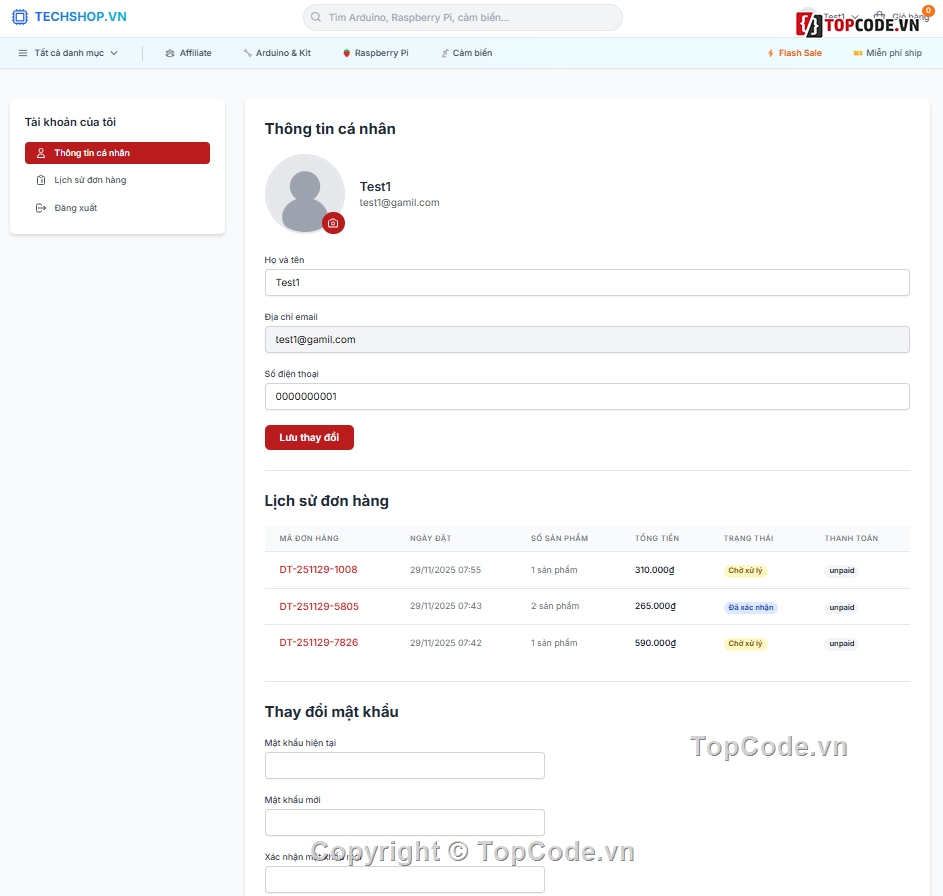Switch to Lịch sử đơn hàng in sidebar
The width and height of the screenshot is (943, 896).
tap(88, 179)
